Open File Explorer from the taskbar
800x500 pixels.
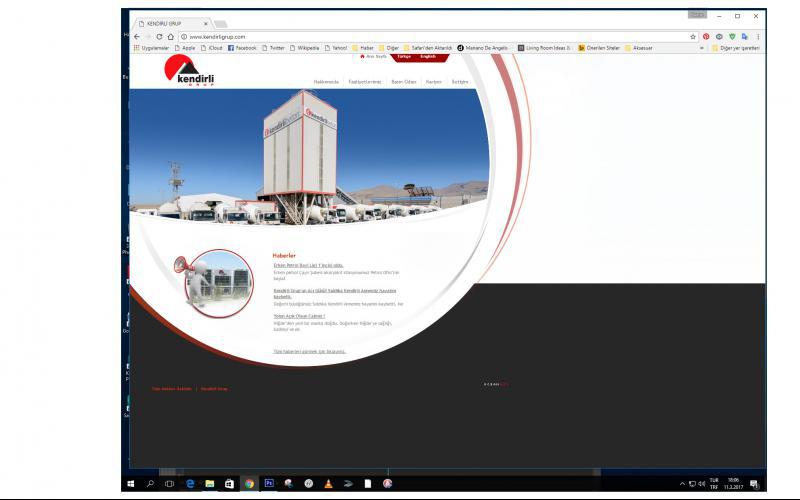pos(210,484)
